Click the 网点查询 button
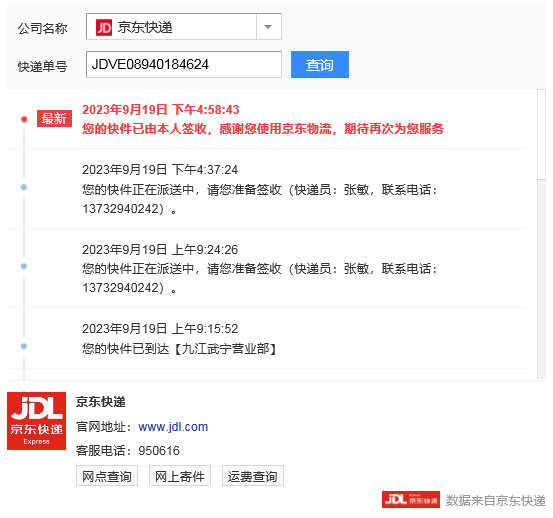The height and width of the screenshot is (518, 553). click(x=107, y=476)
